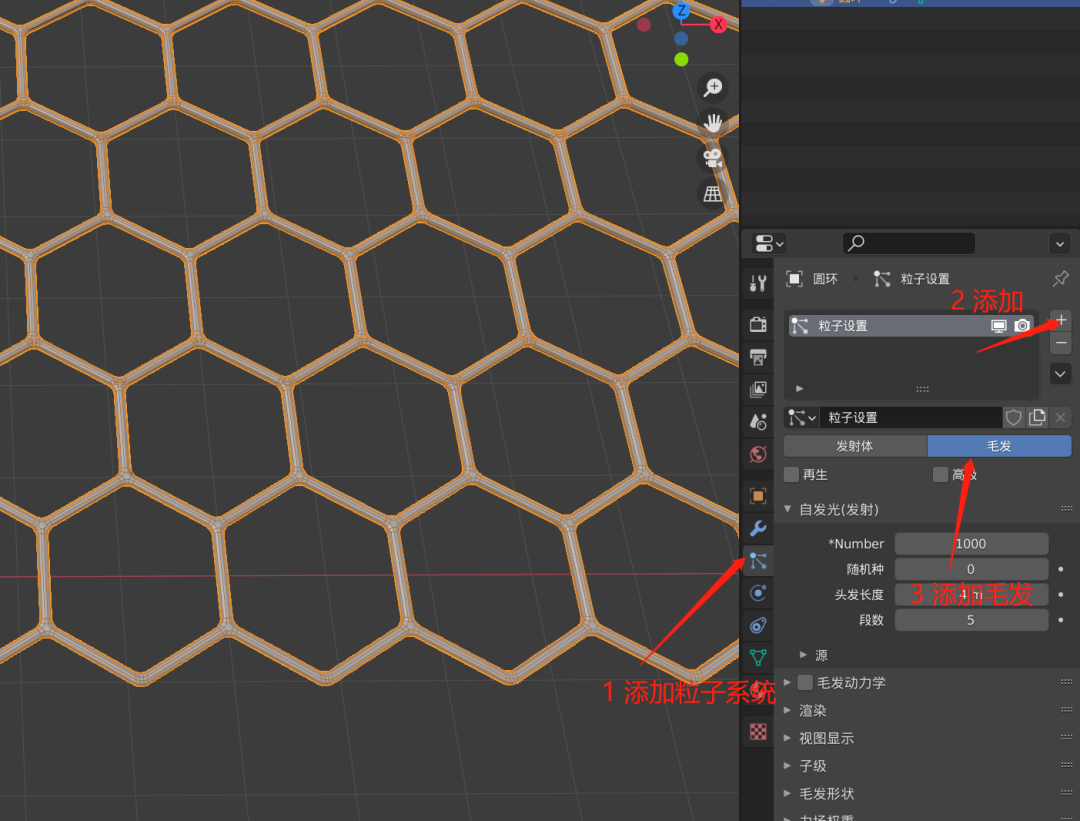Toggle fake user shield for 粒子设置
The height and width of the screenshot is (821, 1080).
[1013, 417]
